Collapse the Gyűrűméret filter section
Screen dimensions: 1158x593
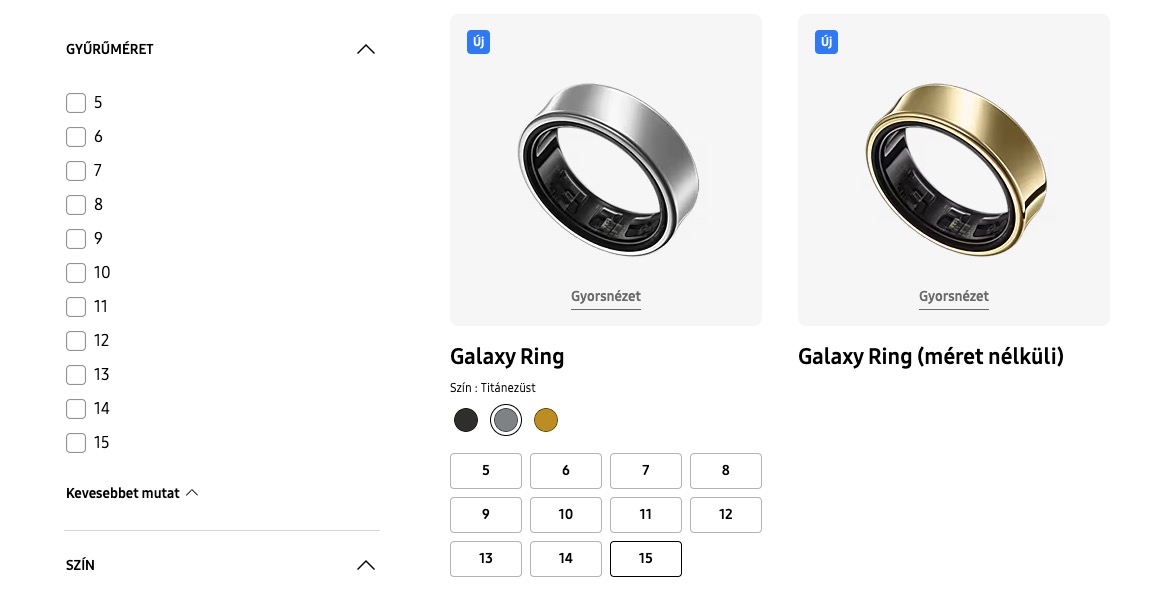366,49
